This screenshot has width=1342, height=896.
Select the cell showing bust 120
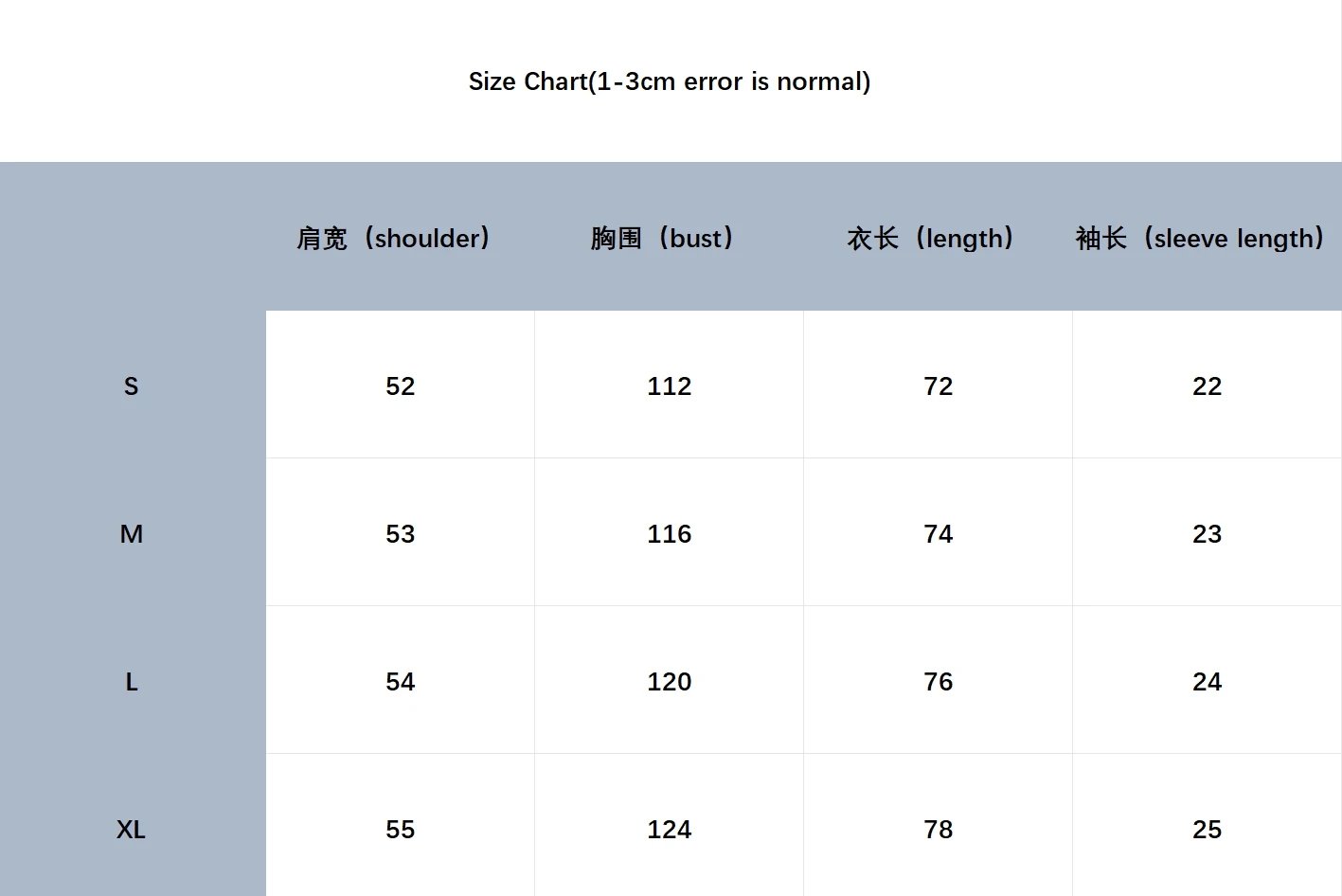point(669,680)
